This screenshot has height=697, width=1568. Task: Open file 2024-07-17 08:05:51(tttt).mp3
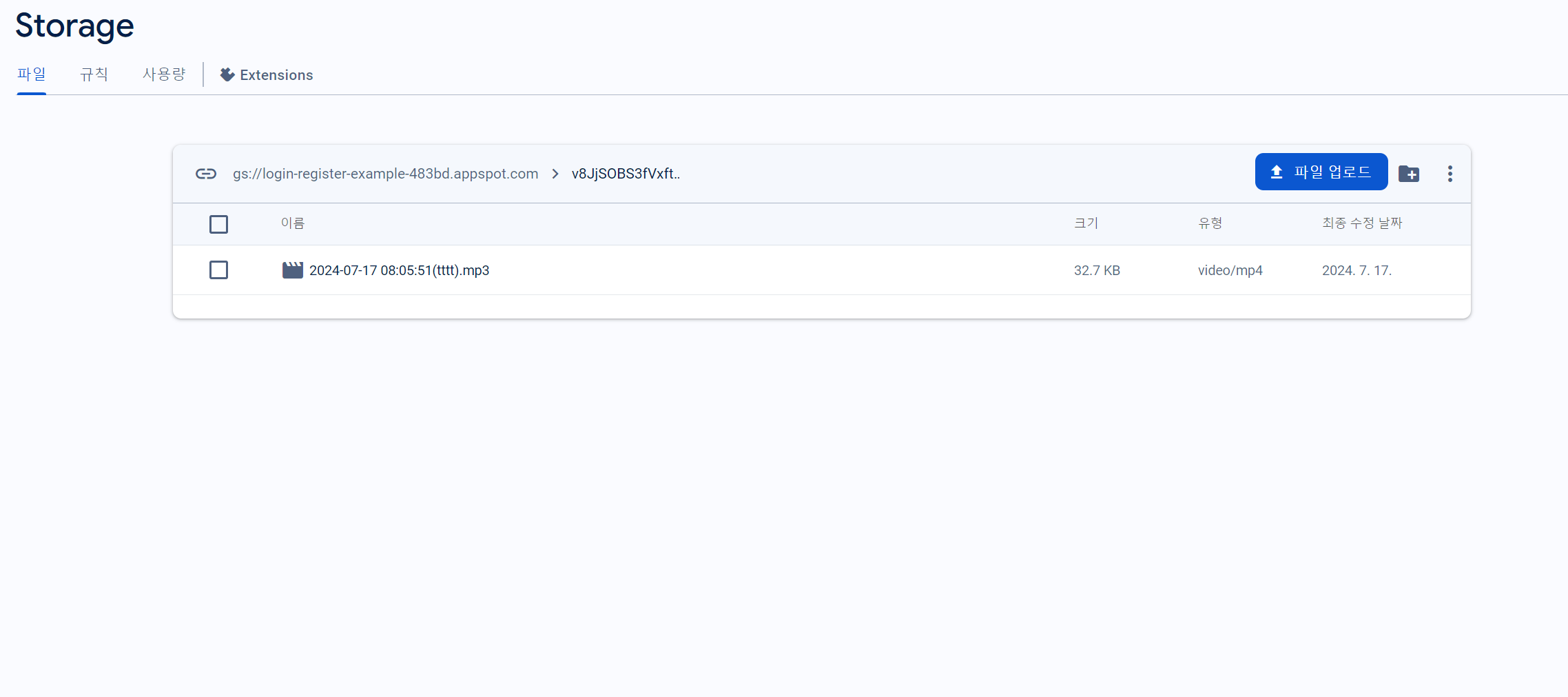click(x=399, y=270)
